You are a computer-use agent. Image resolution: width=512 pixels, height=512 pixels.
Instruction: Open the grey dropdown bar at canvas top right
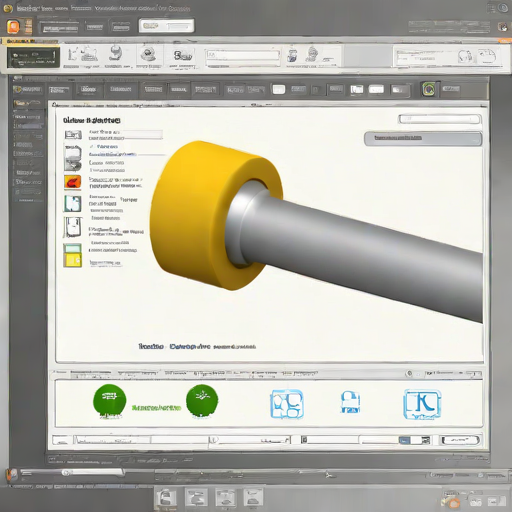(423, 139)
